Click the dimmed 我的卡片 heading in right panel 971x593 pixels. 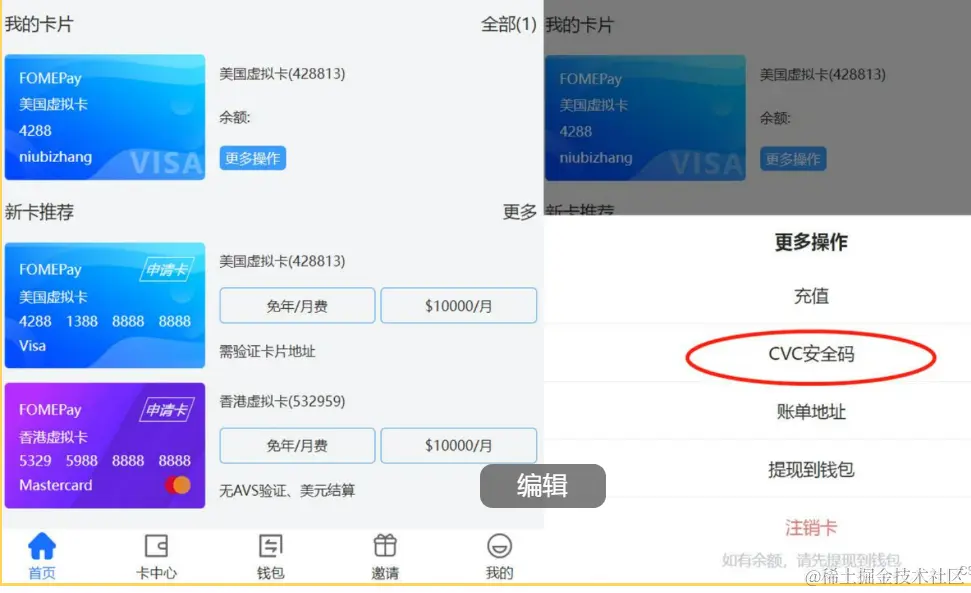click(x=580, y=25)
